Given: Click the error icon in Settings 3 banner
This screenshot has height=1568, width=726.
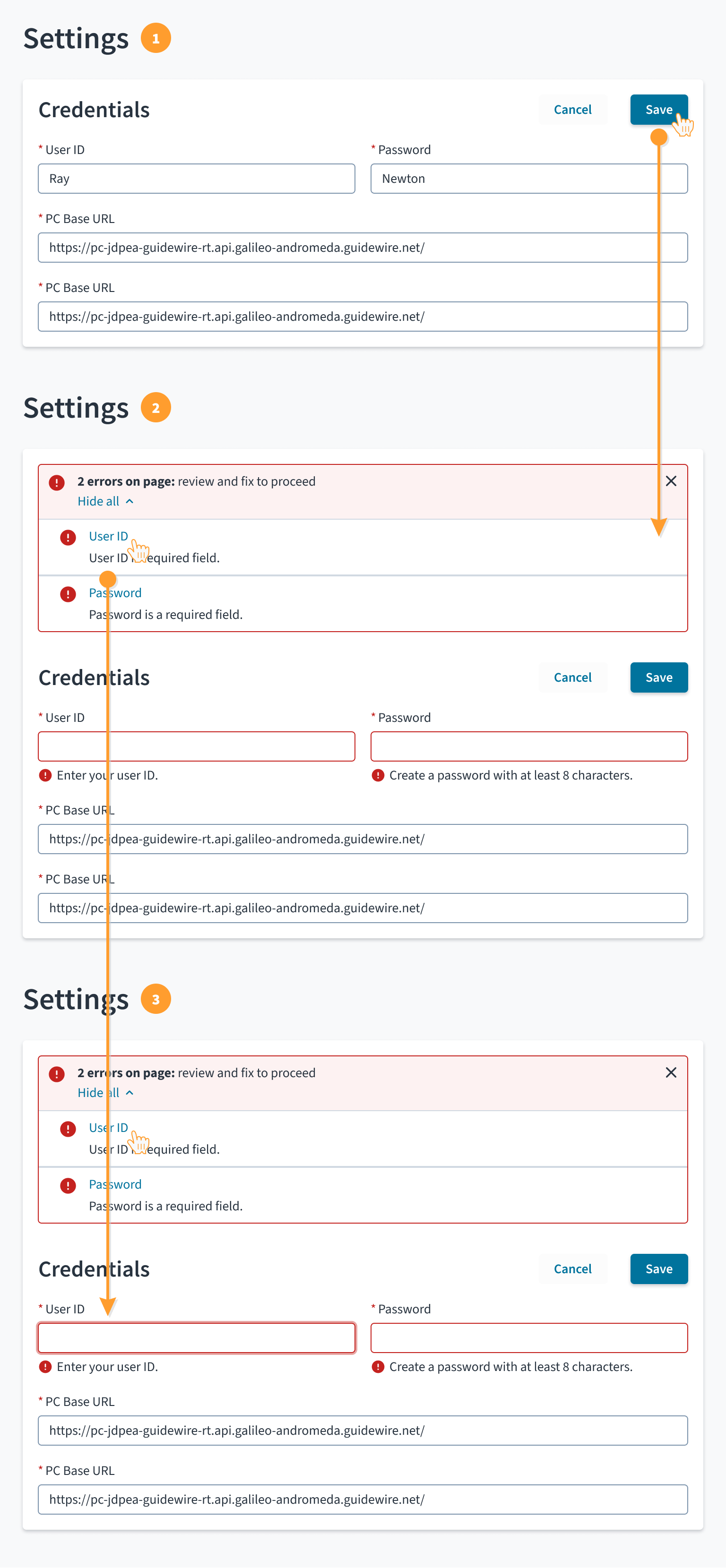Looking at the screenshot, I should [x=57, y=1073].
